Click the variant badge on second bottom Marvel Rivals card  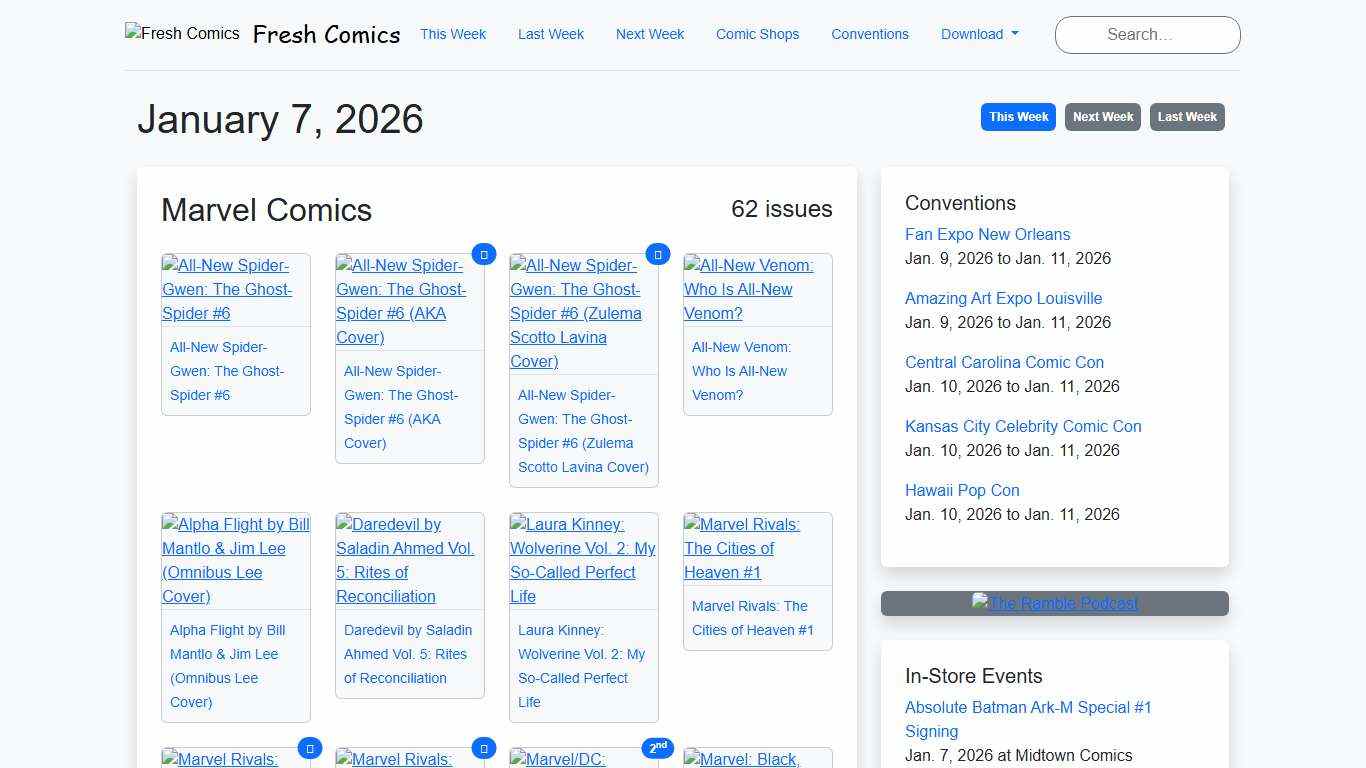tap(484, 748)
